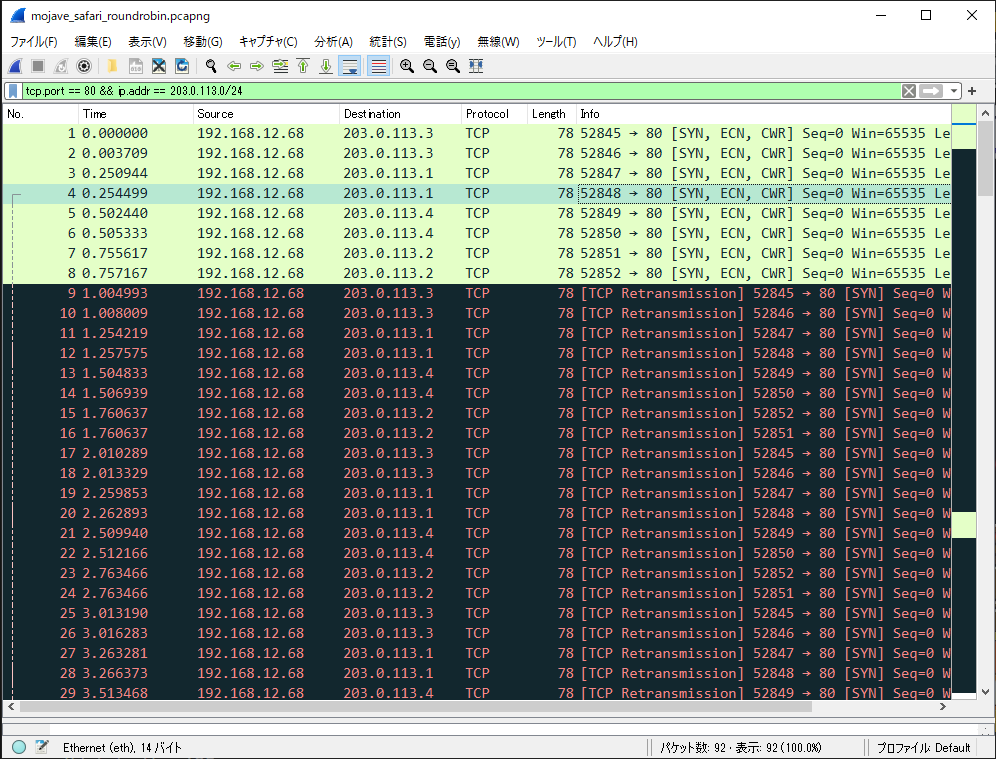Select packet 22 at time 2.512166
Image resolution: width=996 pixels, height=759 pixels.
click(476, 553)
